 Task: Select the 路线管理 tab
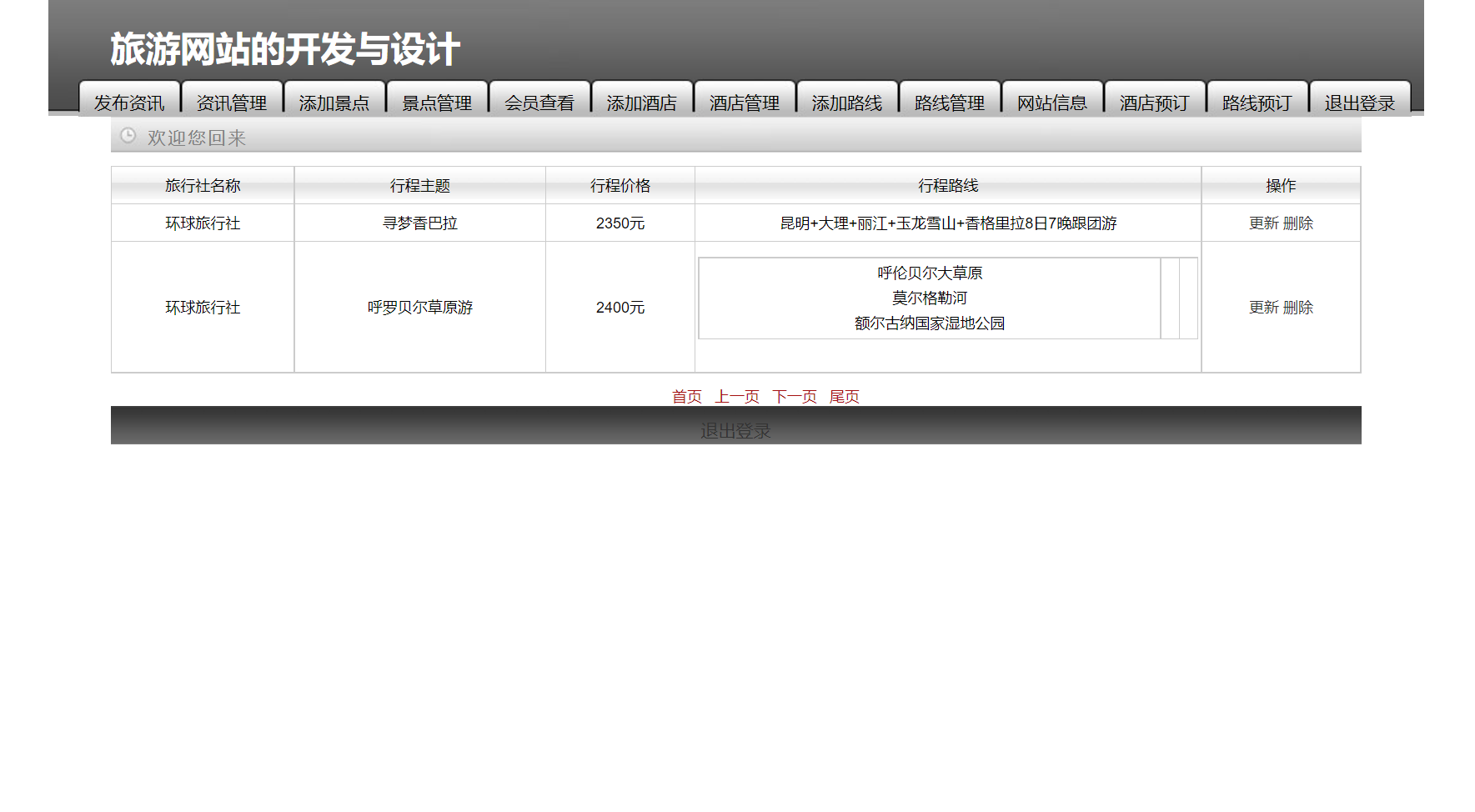[x=950, y=102]
